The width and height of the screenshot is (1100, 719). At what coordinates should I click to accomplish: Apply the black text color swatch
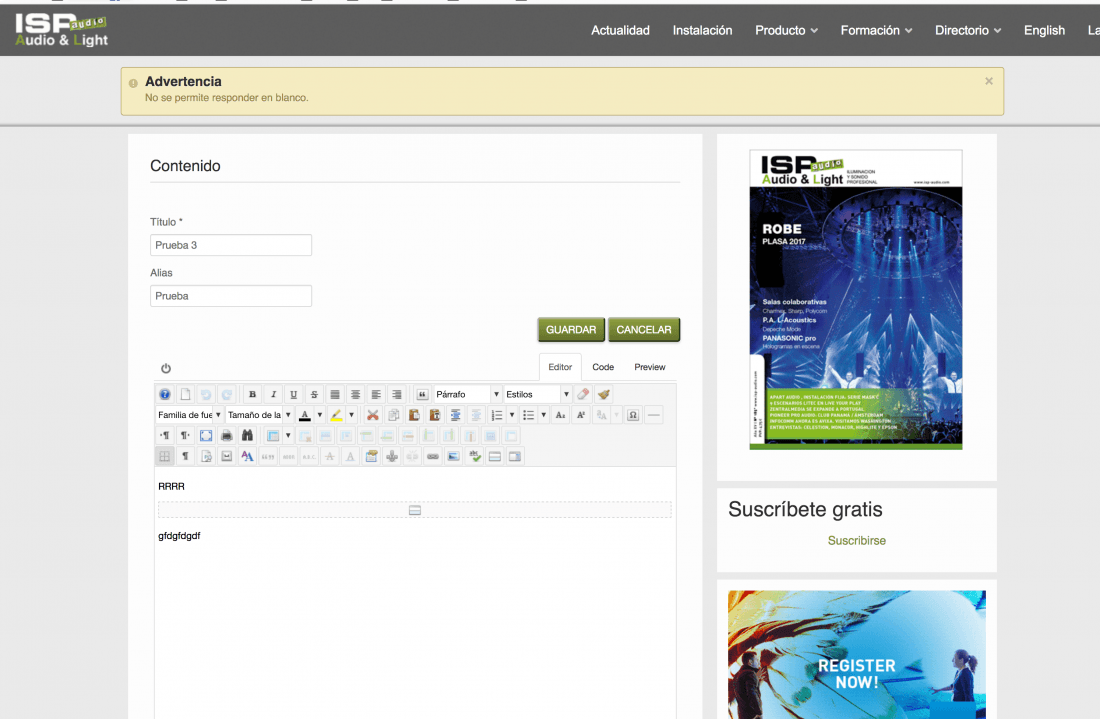(x=304, y=415)
